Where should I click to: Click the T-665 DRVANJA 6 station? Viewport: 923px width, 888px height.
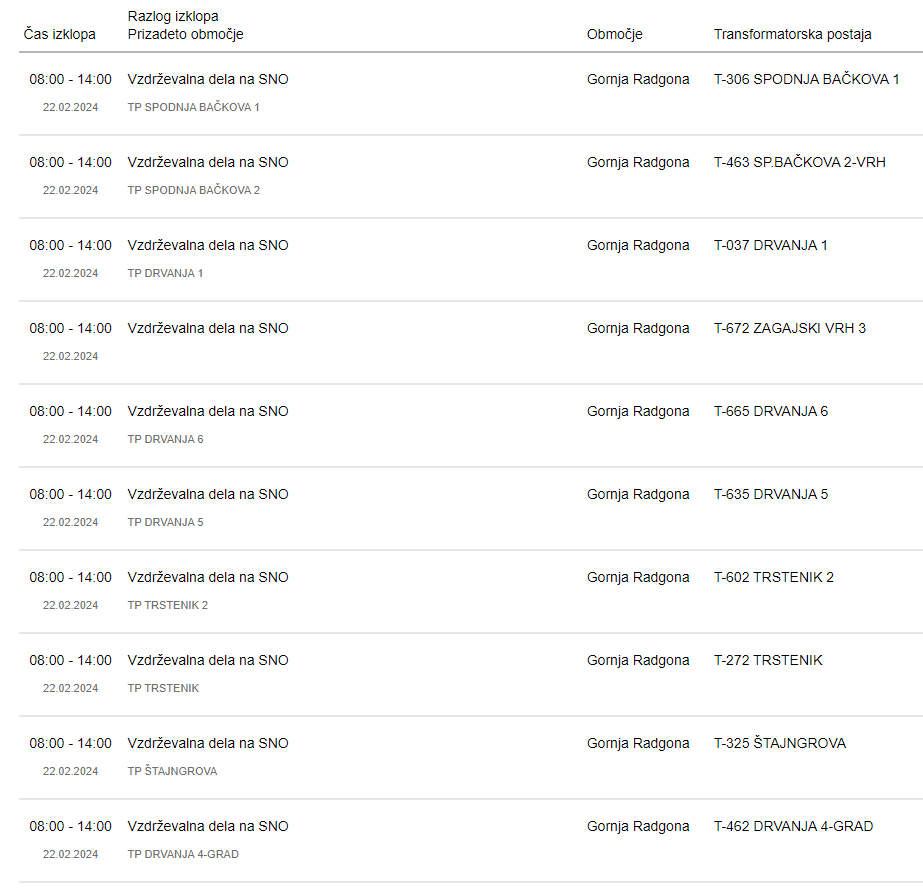pyautogui.click(x=771, y=411)
